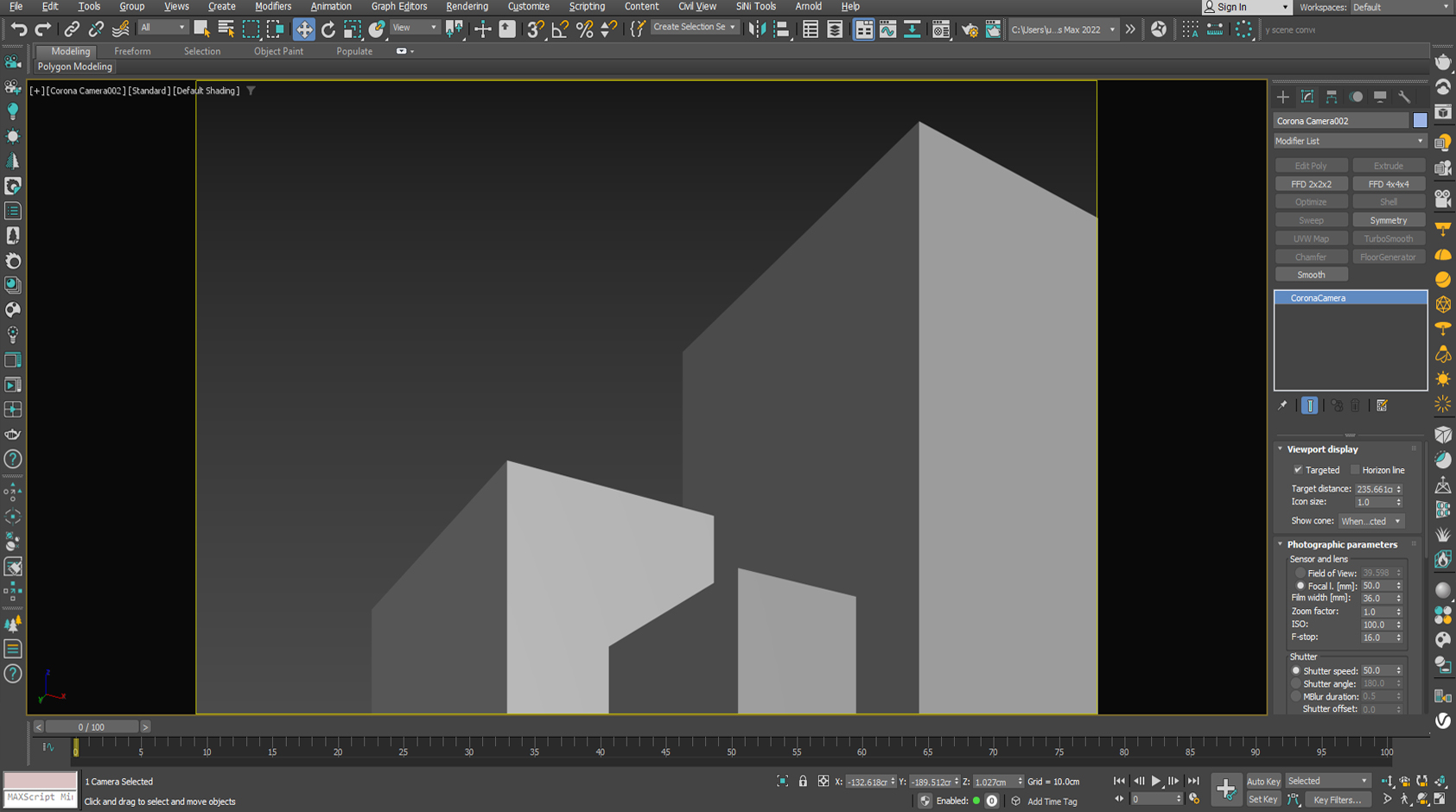Uncheck the Targeted checkbox
Image resolution: width=1456 pixels, height=812 pixels.
coord(1298,470)
